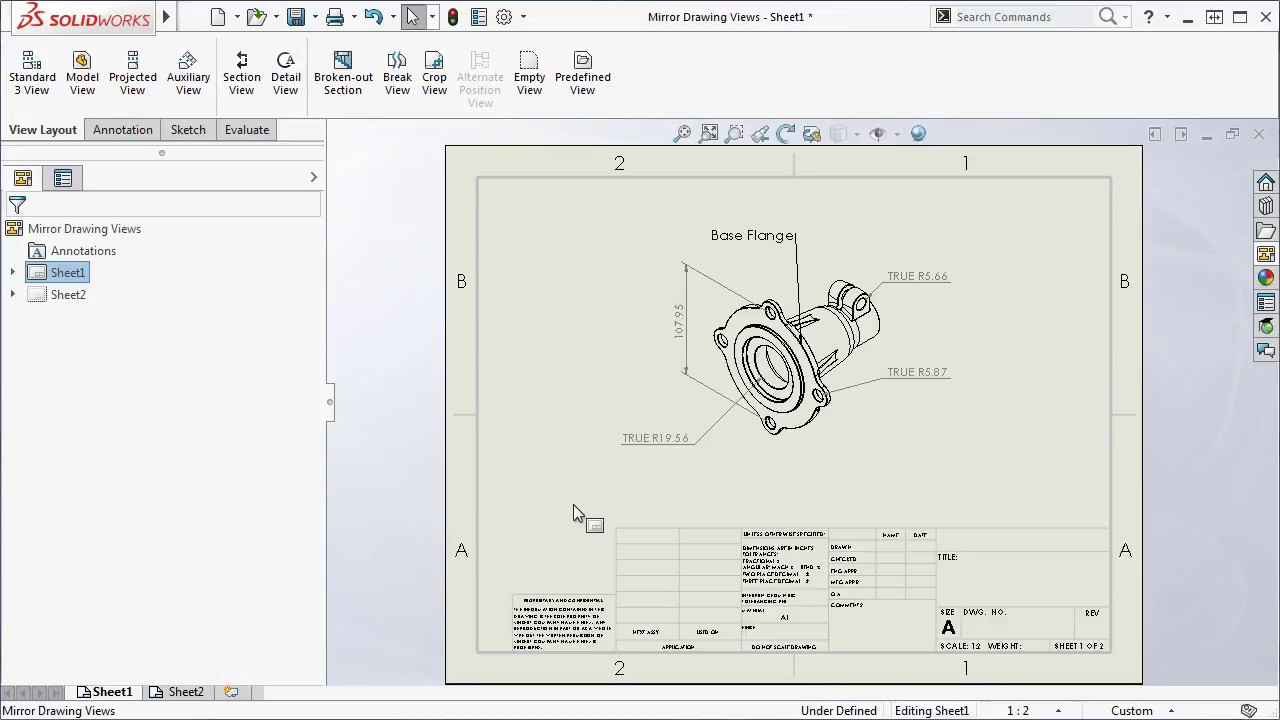This screenshot has width=1280, height=720.
Task: Insert a Standard 3 View
Action: click(x=31, y=72)
